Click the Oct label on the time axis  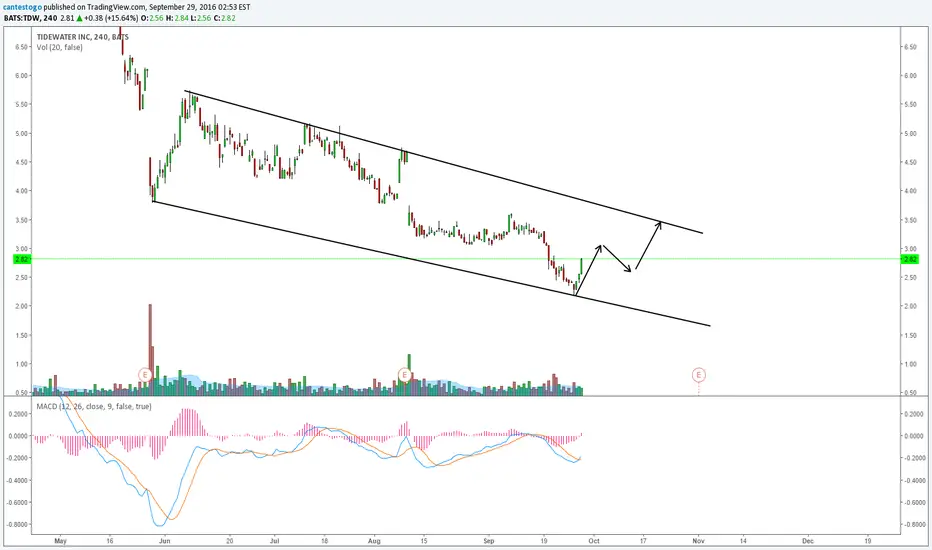594,541
